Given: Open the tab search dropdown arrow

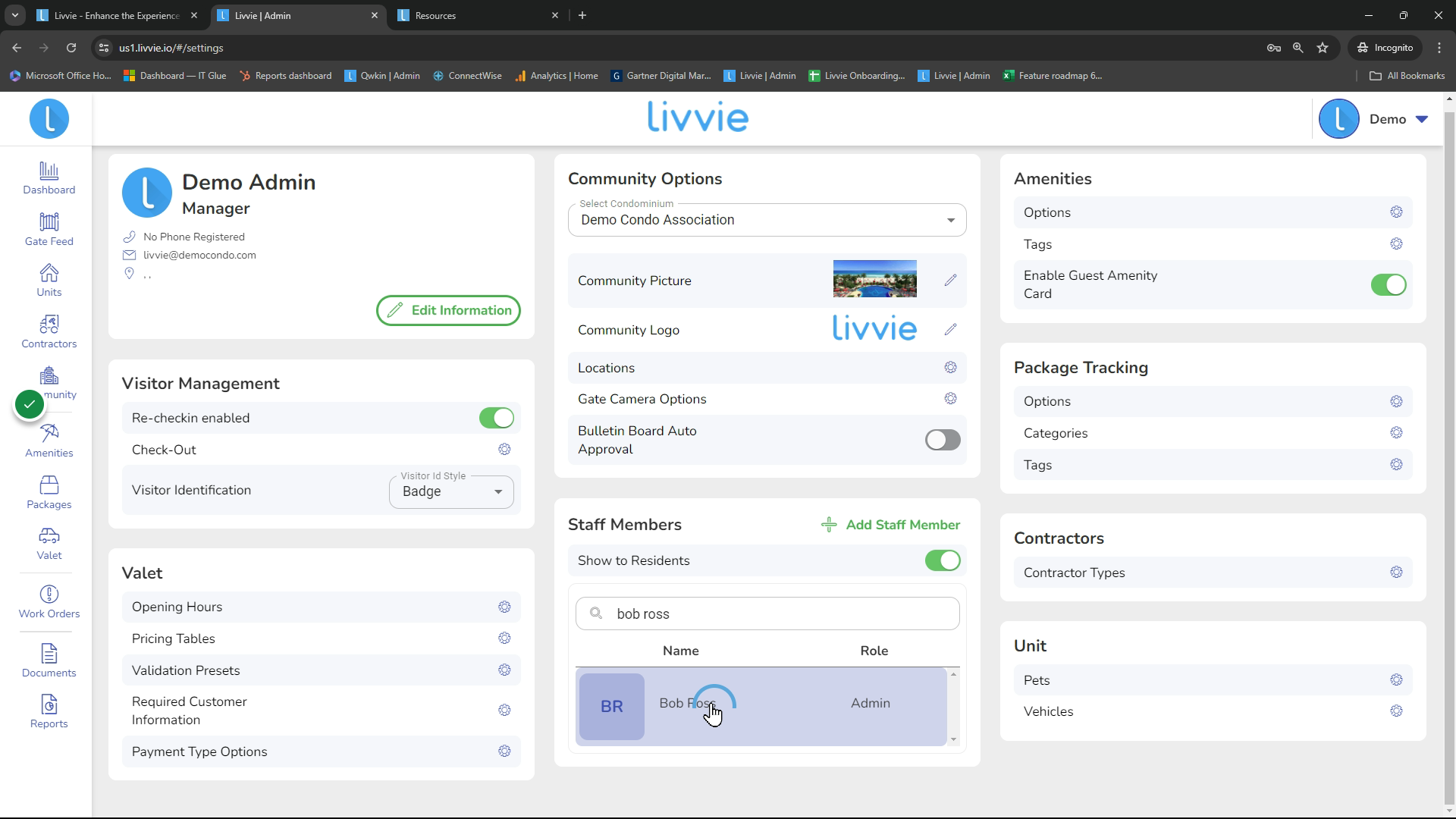Looking at the screenshot, I should [x=14, y=15].
